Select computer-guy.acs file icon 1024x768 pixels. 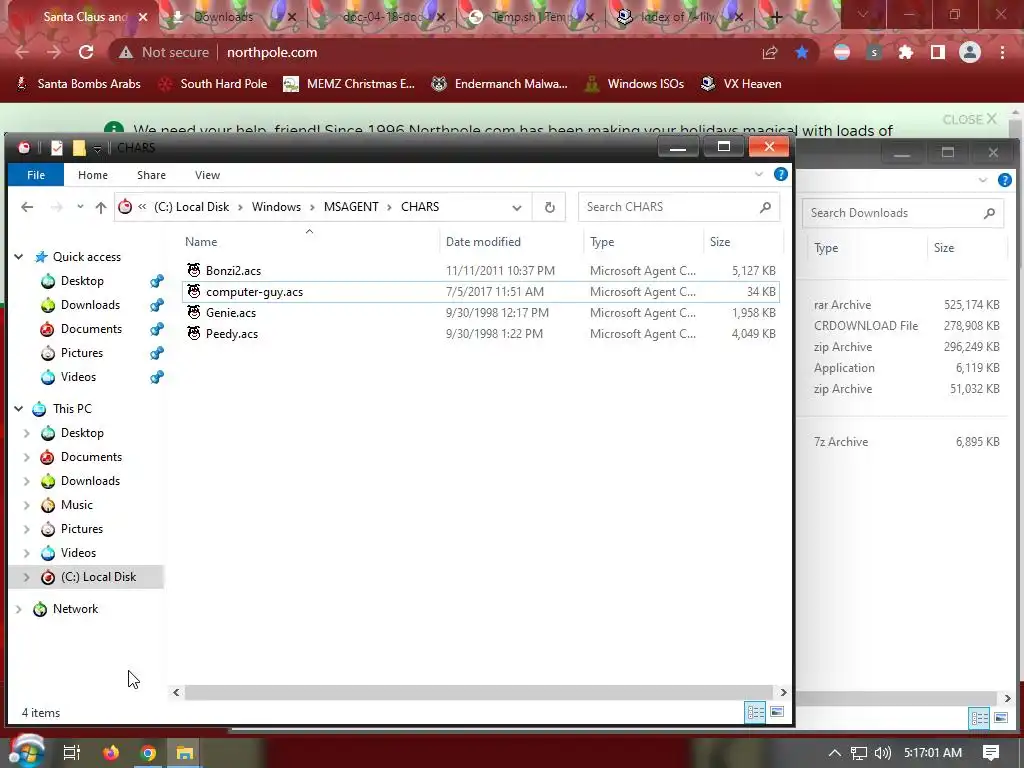point(194,291)
